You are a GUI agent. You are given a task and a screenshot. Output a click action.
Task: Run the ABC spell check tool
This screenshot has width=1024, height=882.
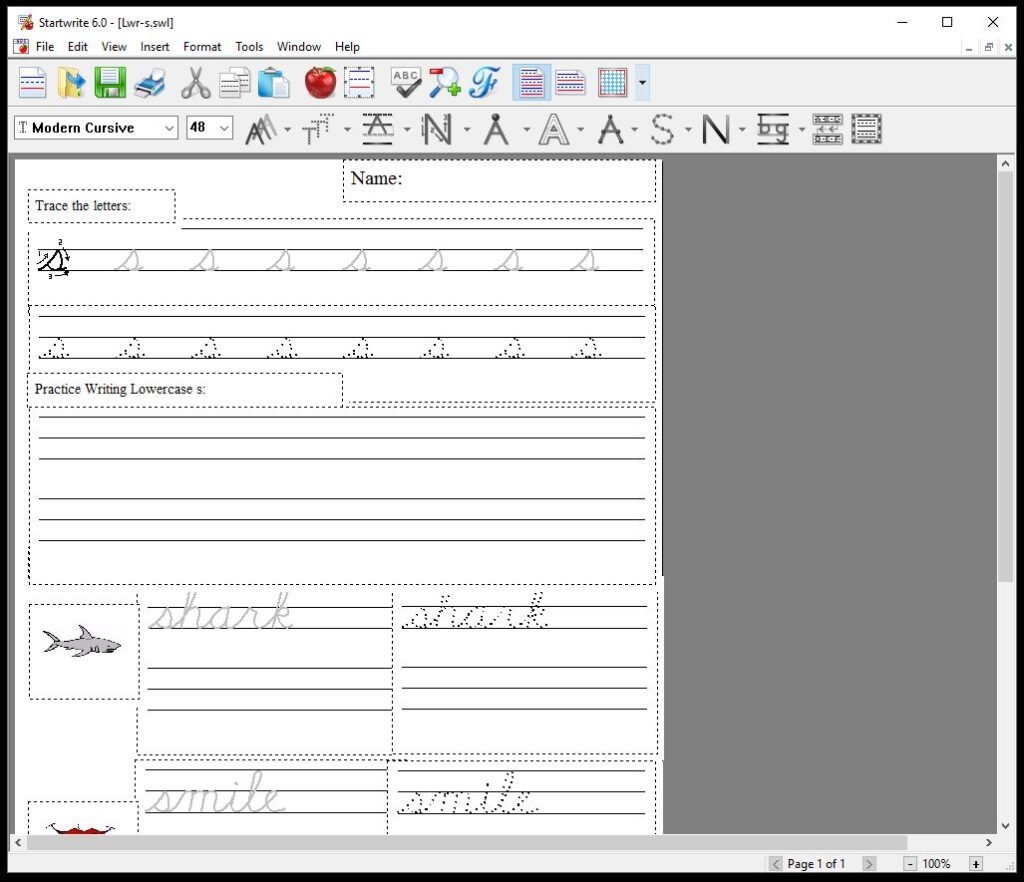[406, 82]
